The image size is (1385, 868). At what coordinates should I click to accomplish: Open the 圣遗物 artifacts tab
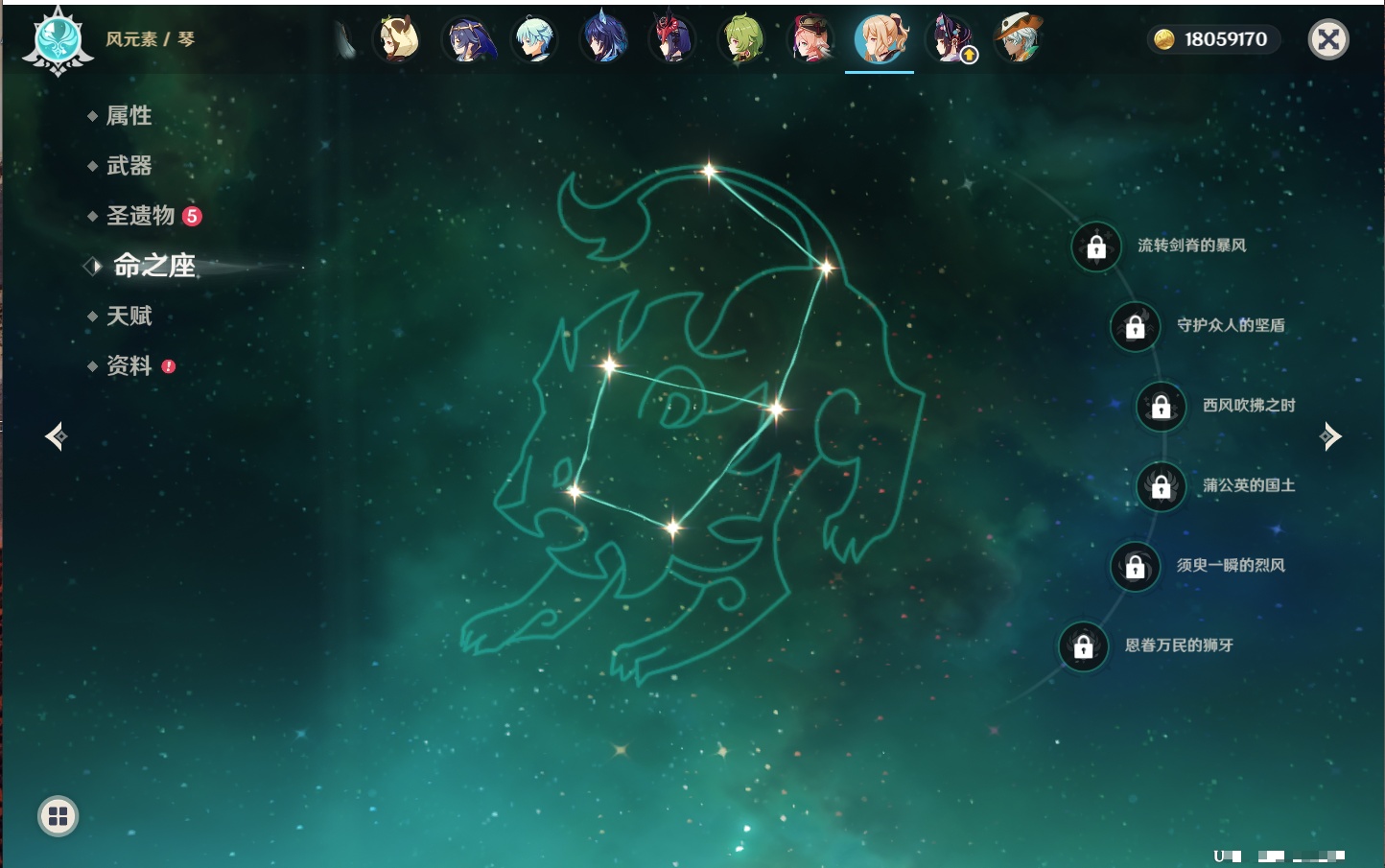coord(140,216)
